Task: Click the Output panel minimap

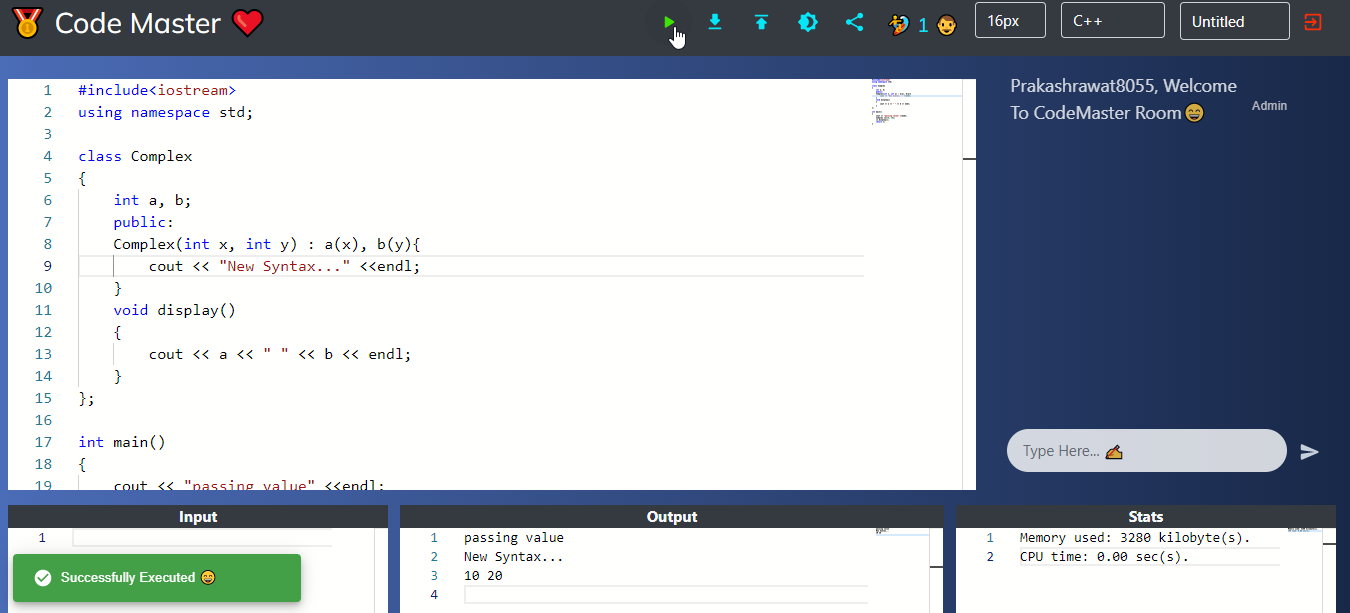Action: 901,531
